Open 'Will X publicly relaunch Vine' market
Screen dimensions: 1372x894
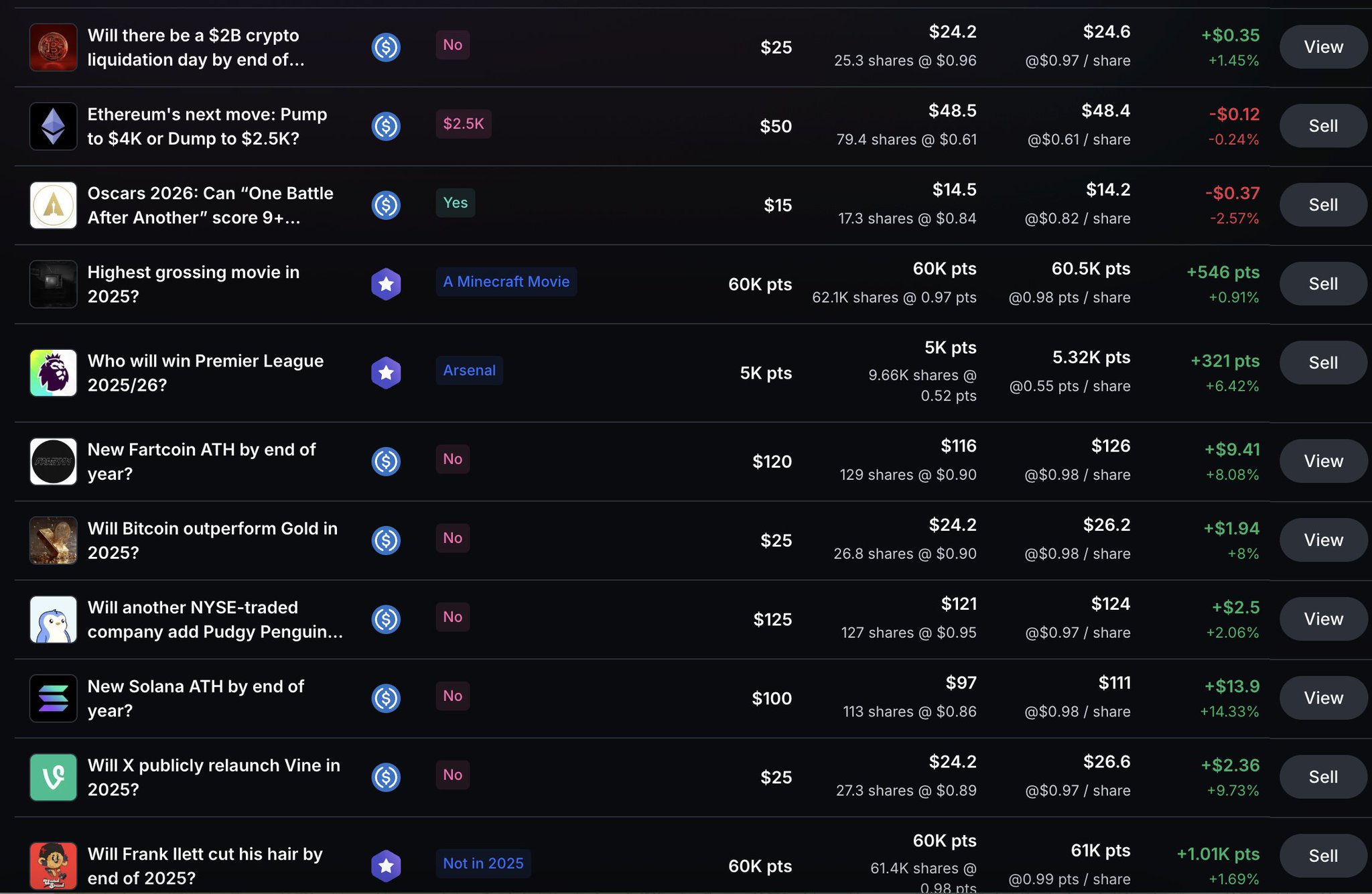(214, 777)
